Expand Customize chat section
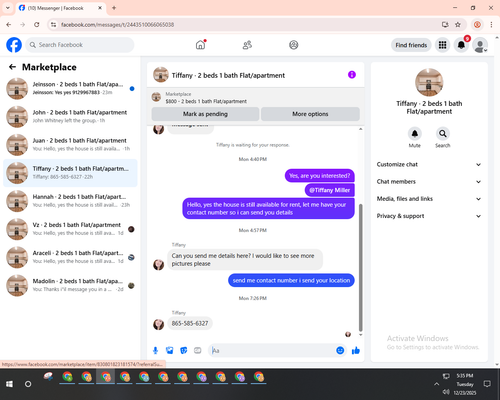The height and width of the screenshot is (400, 500). 429,164
